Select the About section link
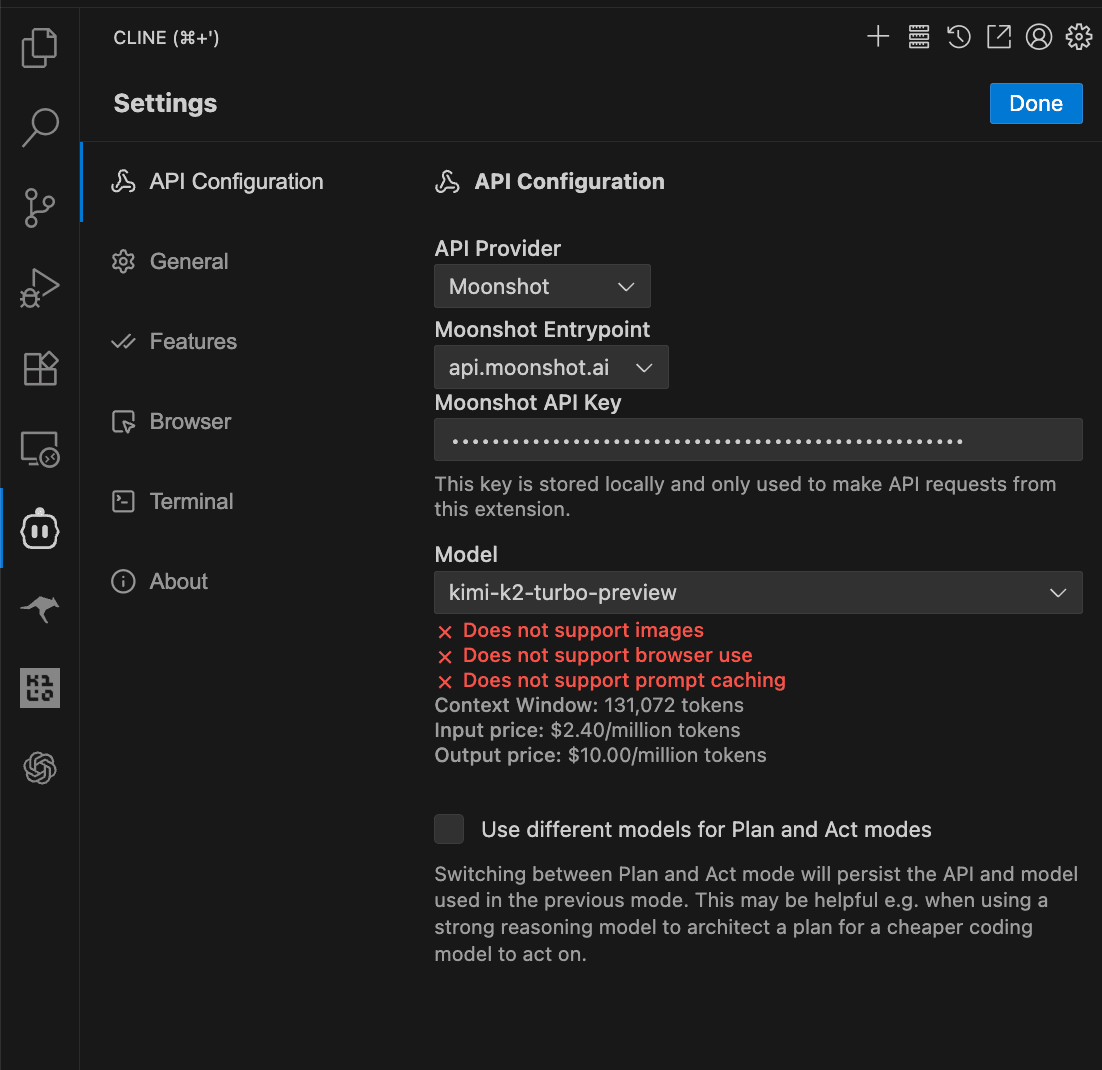 point(178,581)
